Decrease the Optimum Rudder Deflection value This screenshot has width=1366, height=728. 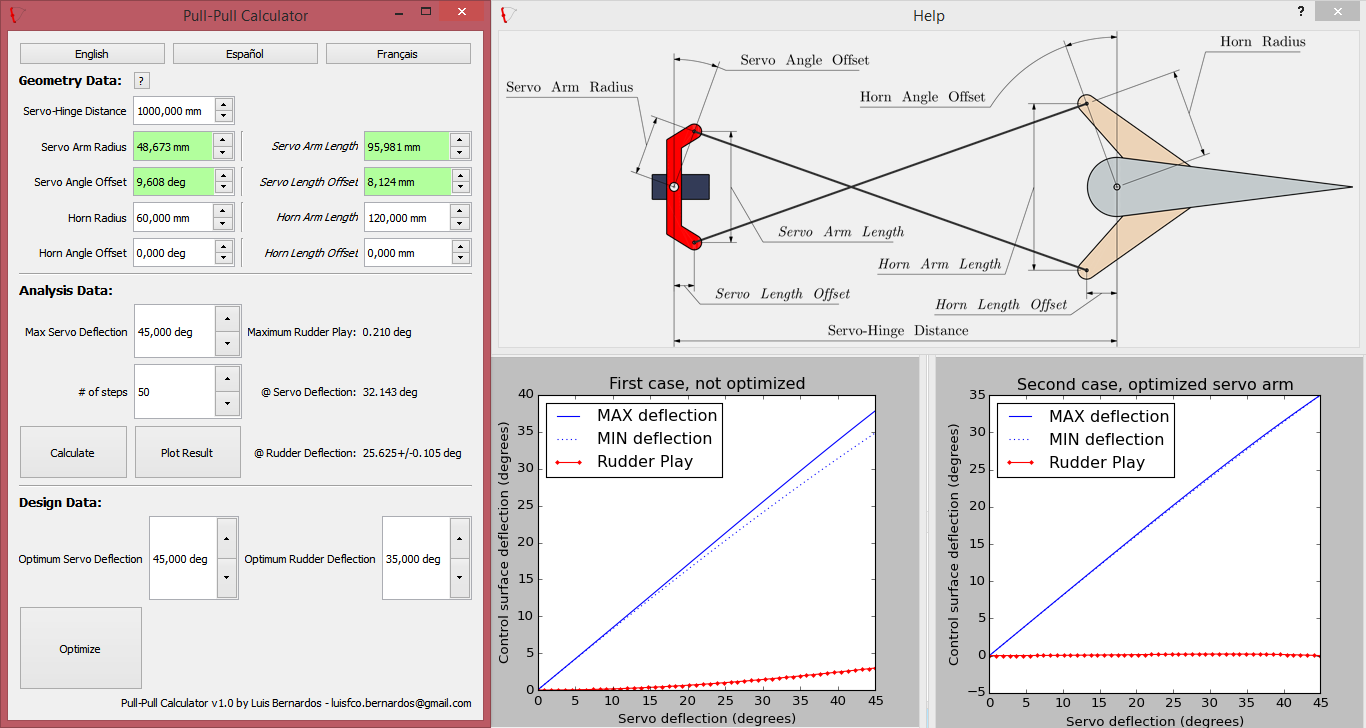pos(460,578)
